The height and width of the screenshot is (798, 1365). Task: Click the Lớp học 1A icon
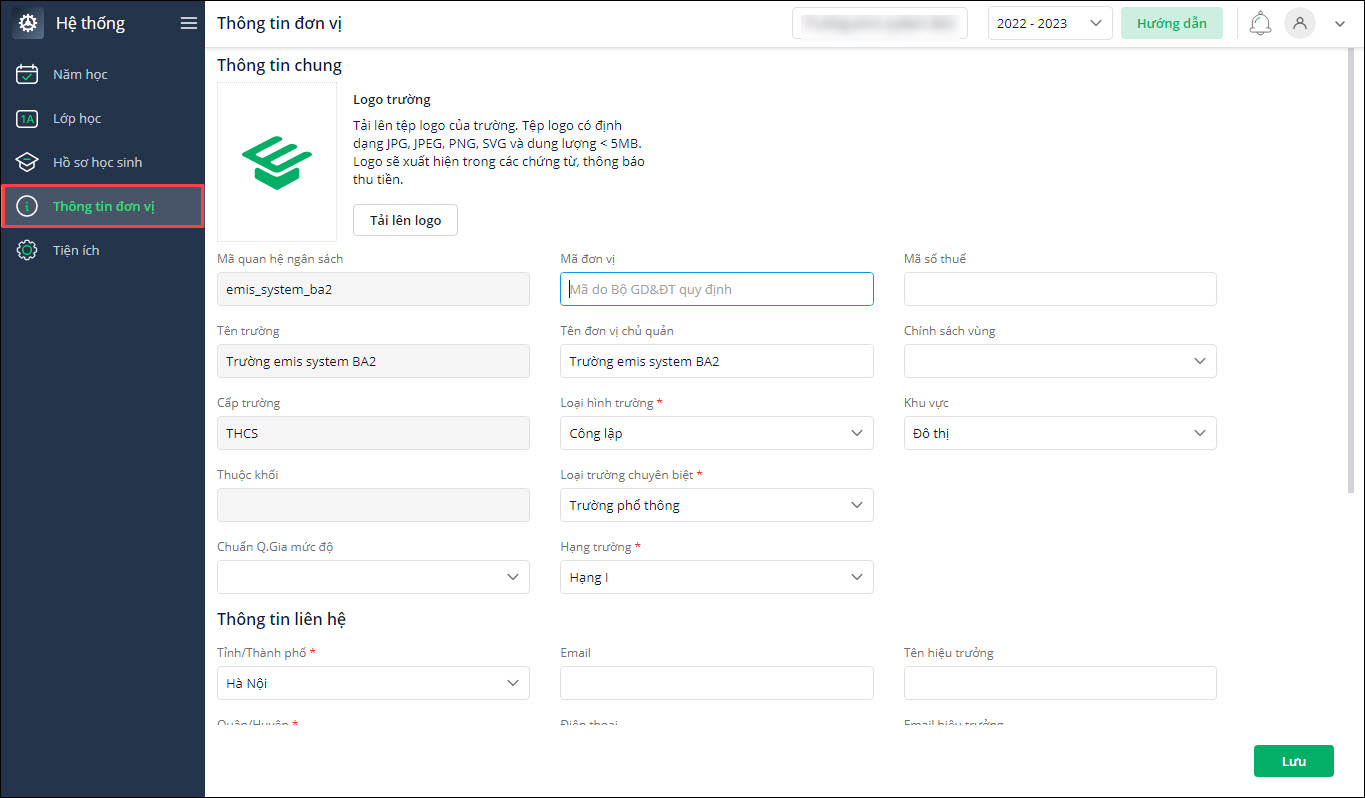(28, 119)
